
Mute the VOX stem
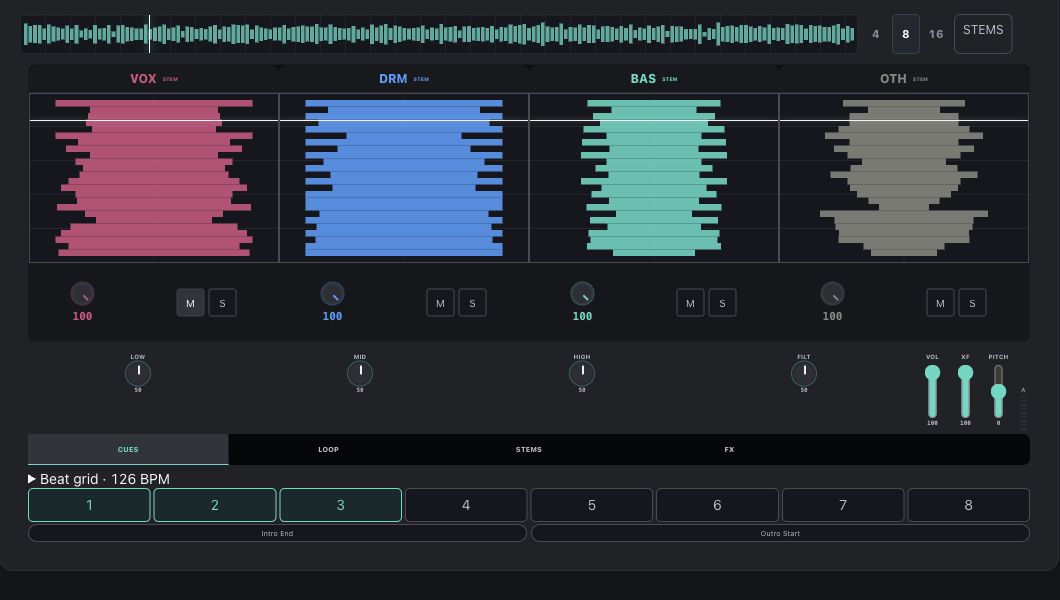coord(191,303)
